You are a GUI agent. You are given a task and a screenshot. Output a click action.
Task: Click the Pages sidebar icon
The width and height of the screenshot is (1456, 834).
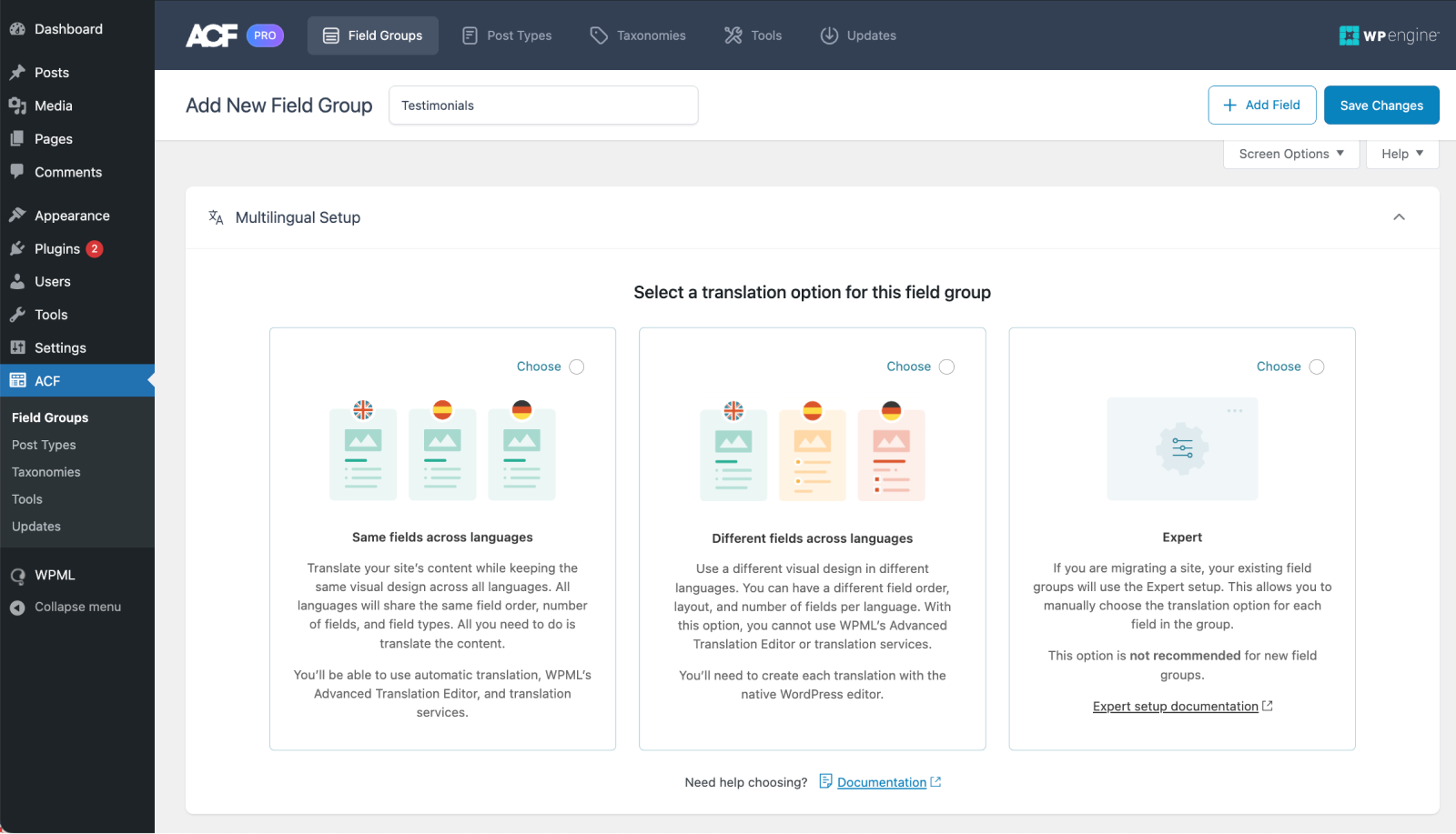[x=17, y=139]
